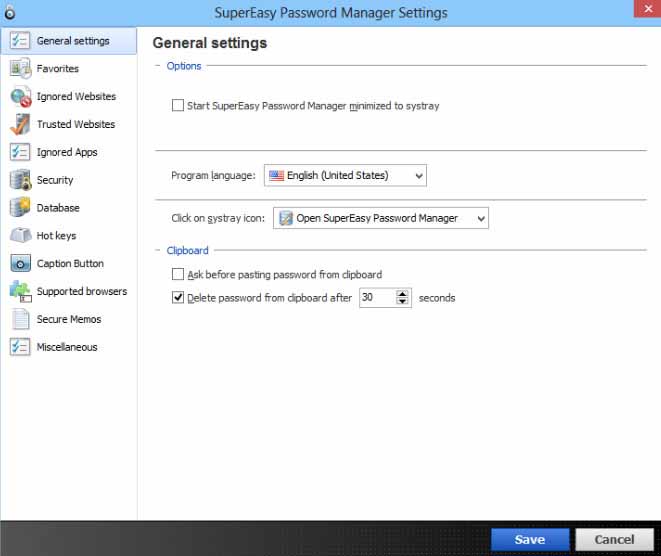Click the Ignored Apps checklist icon

point(20,152)
